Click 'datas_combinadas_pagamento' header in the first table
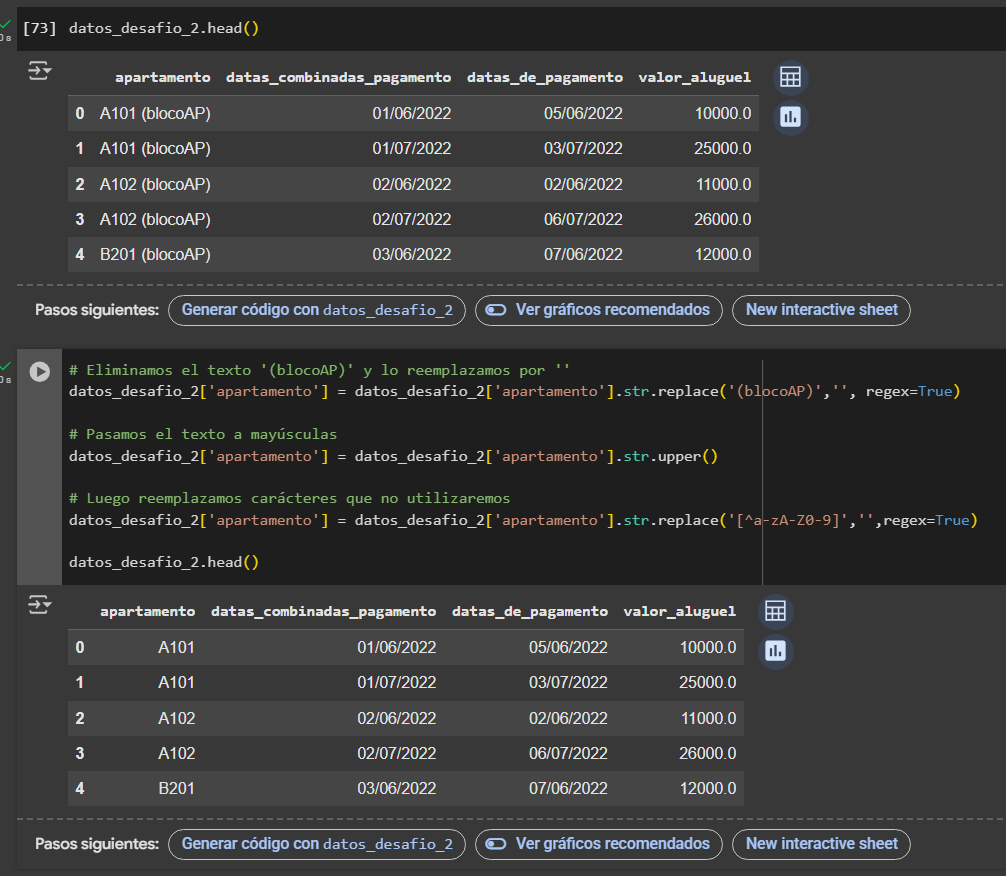Image resolution: width=1006 pixels, height=876 pixels. click(x=339, y=78)
